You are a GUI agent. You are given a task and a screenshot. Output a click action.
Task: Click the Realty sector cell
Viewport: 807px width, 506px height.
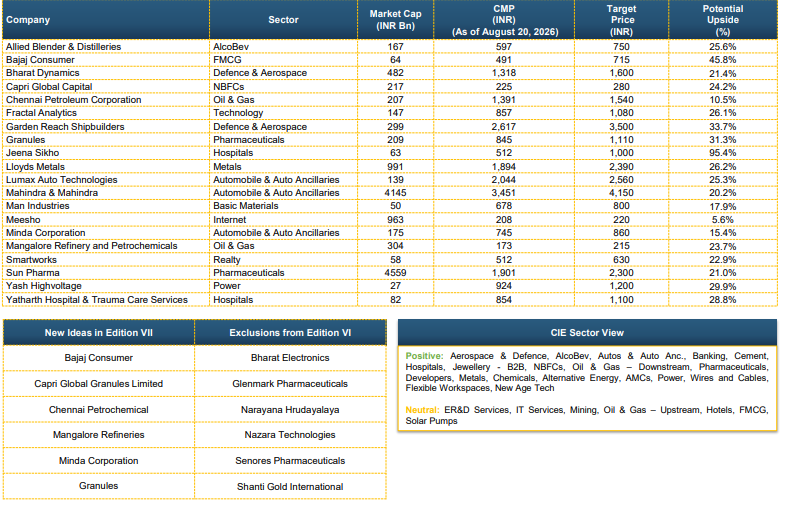click(x=226, y=260)
